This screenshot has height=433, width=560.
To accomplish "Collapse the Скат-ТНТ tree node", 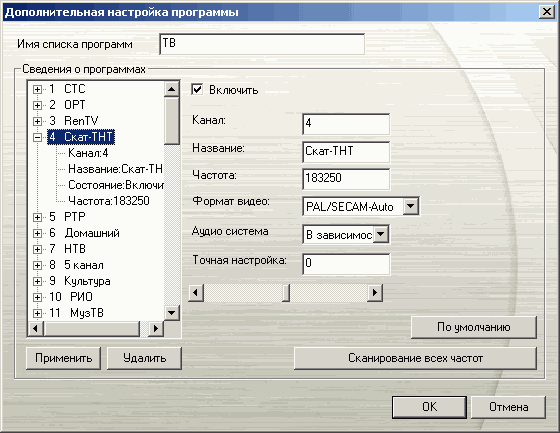I will (x=37, y=137).
